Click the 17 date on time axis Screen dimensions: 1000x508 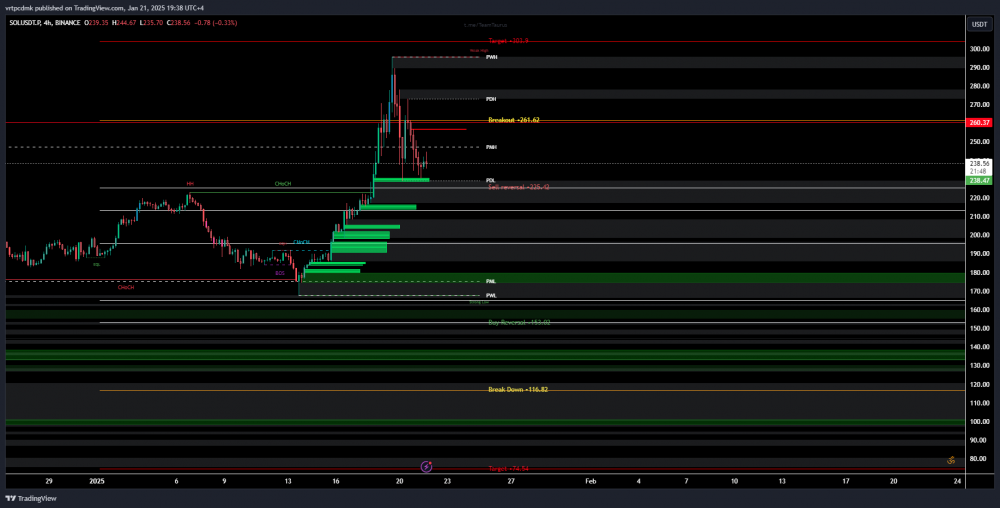tap(846, 481)
